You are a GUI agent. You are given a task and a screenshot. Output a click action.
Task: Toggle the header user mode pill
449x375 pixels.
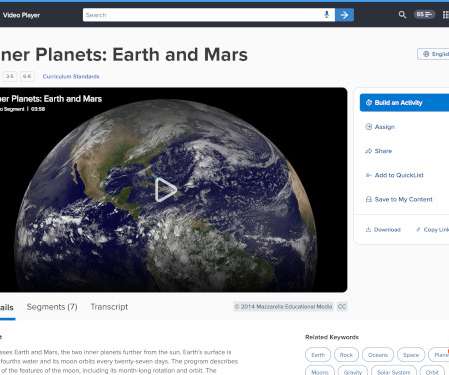tap(424, 15)
